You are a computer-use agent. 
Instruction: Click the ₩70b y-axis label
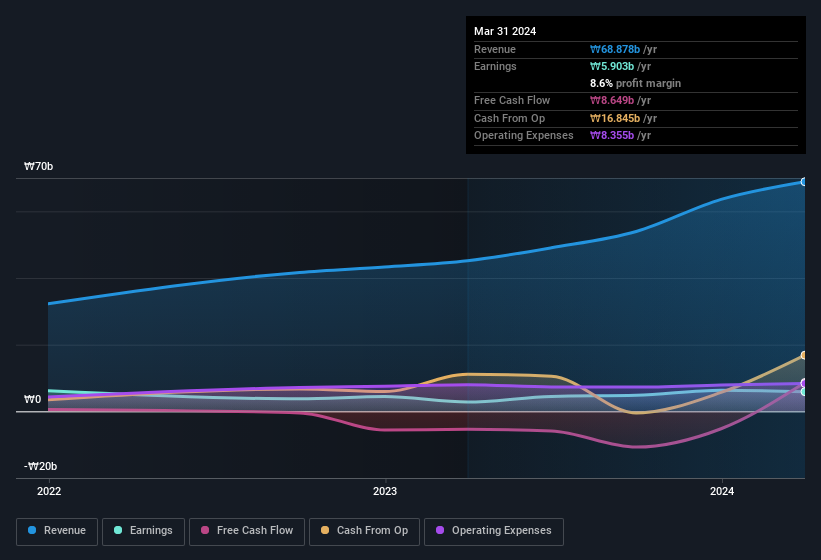[x=39, y=166]
